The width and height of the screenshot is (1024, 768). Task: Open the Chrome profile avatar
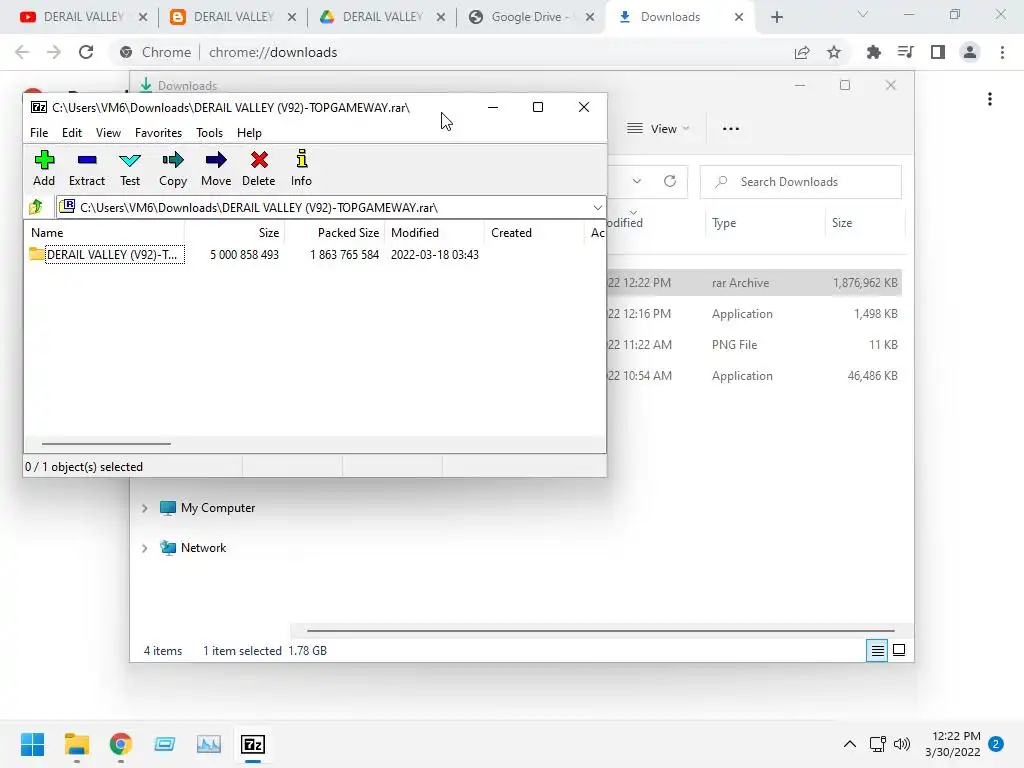[970, 52]
